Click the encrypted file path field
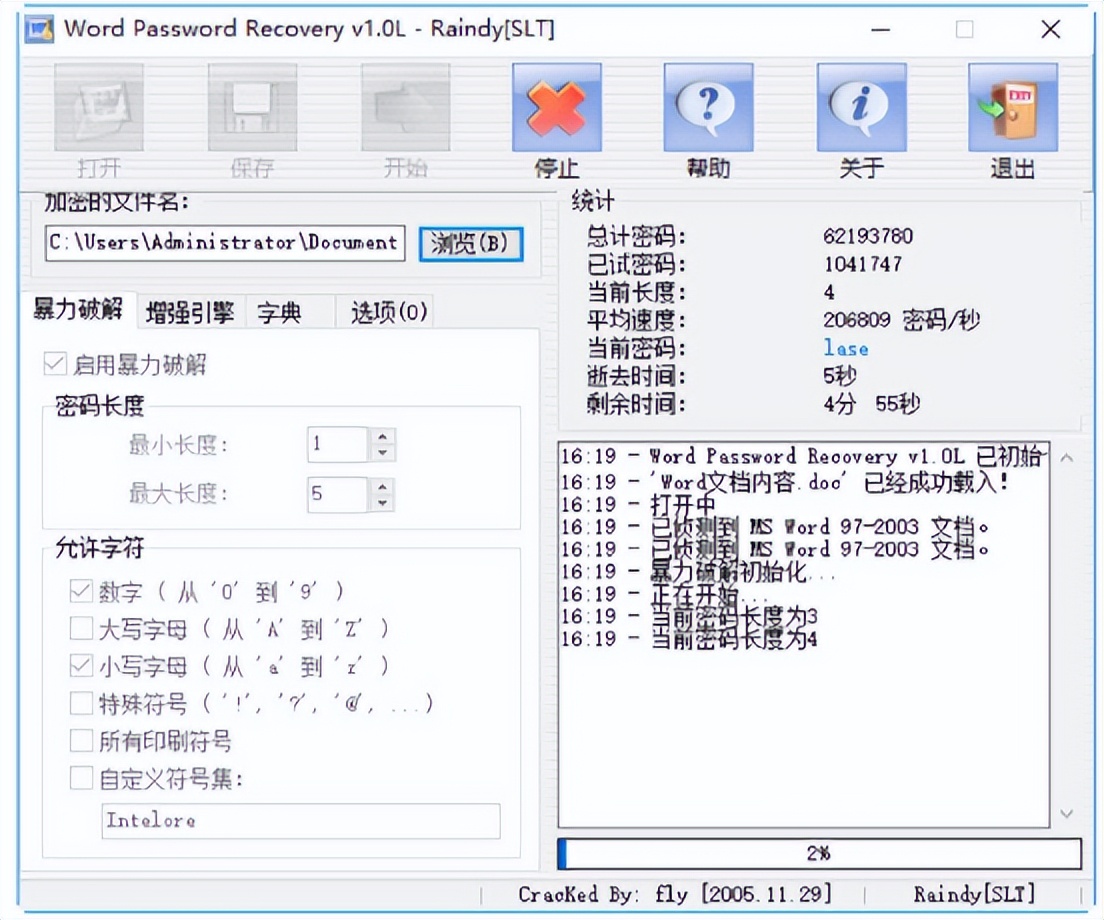Screen dimensions: 1104x920 pyautogui.click(x=225, y=243)
